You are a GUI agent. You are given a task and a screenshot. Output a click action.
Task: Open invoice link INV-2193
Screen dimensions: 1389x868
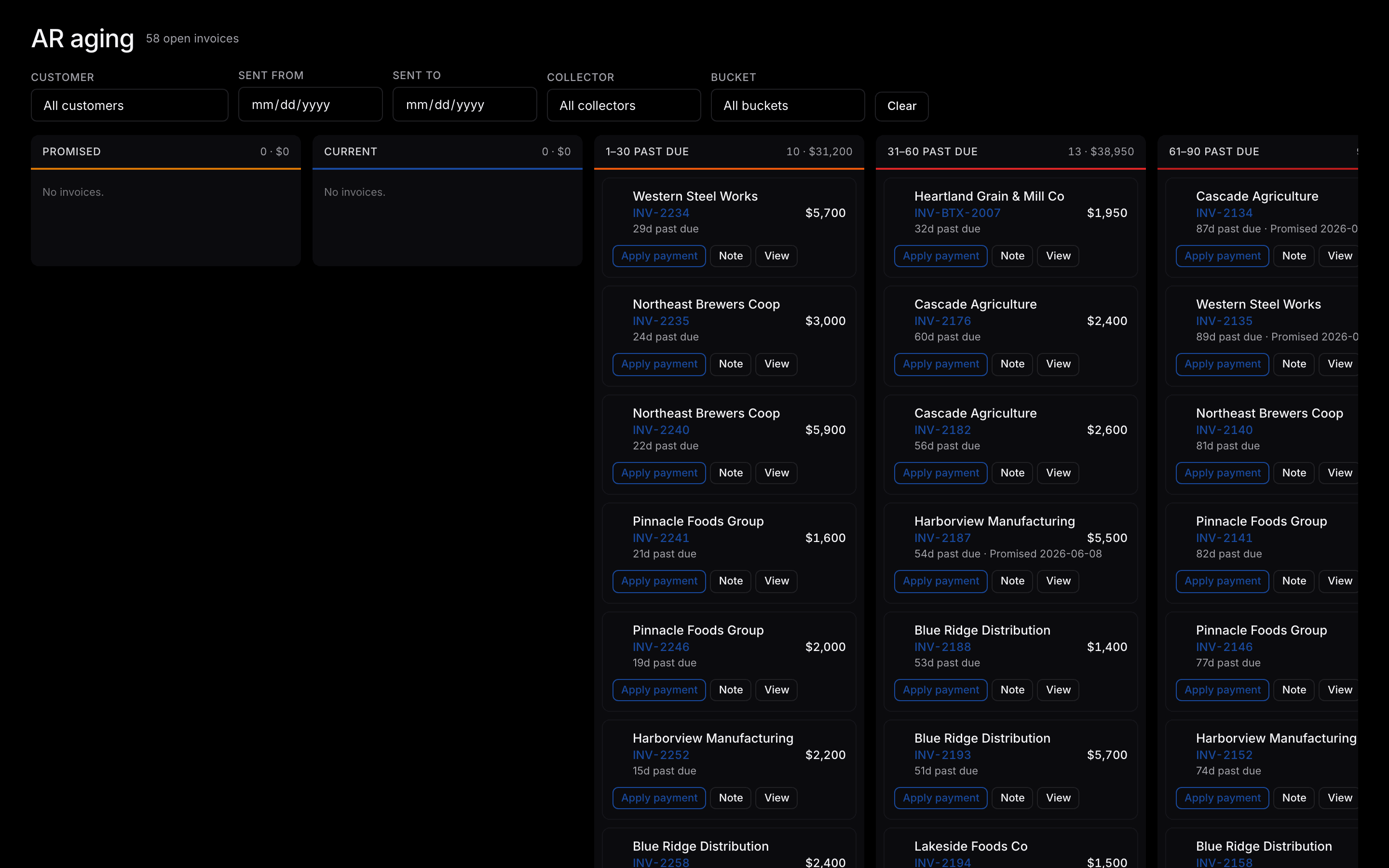click(x=942, y=755)
